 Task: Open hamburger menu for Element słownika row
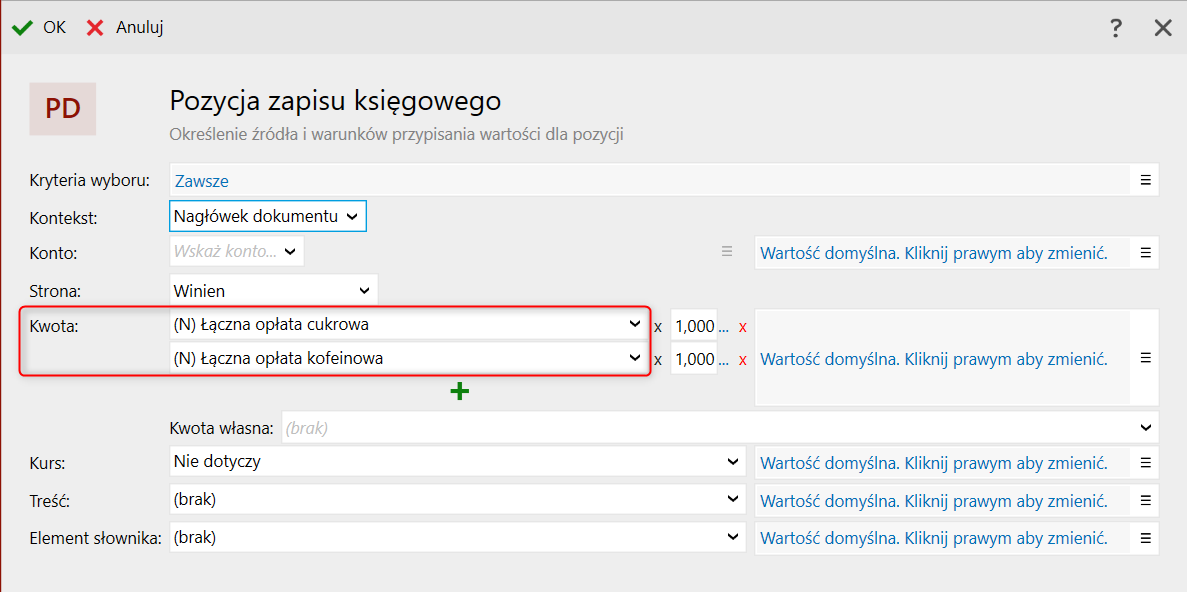(x=1145, y=538)
